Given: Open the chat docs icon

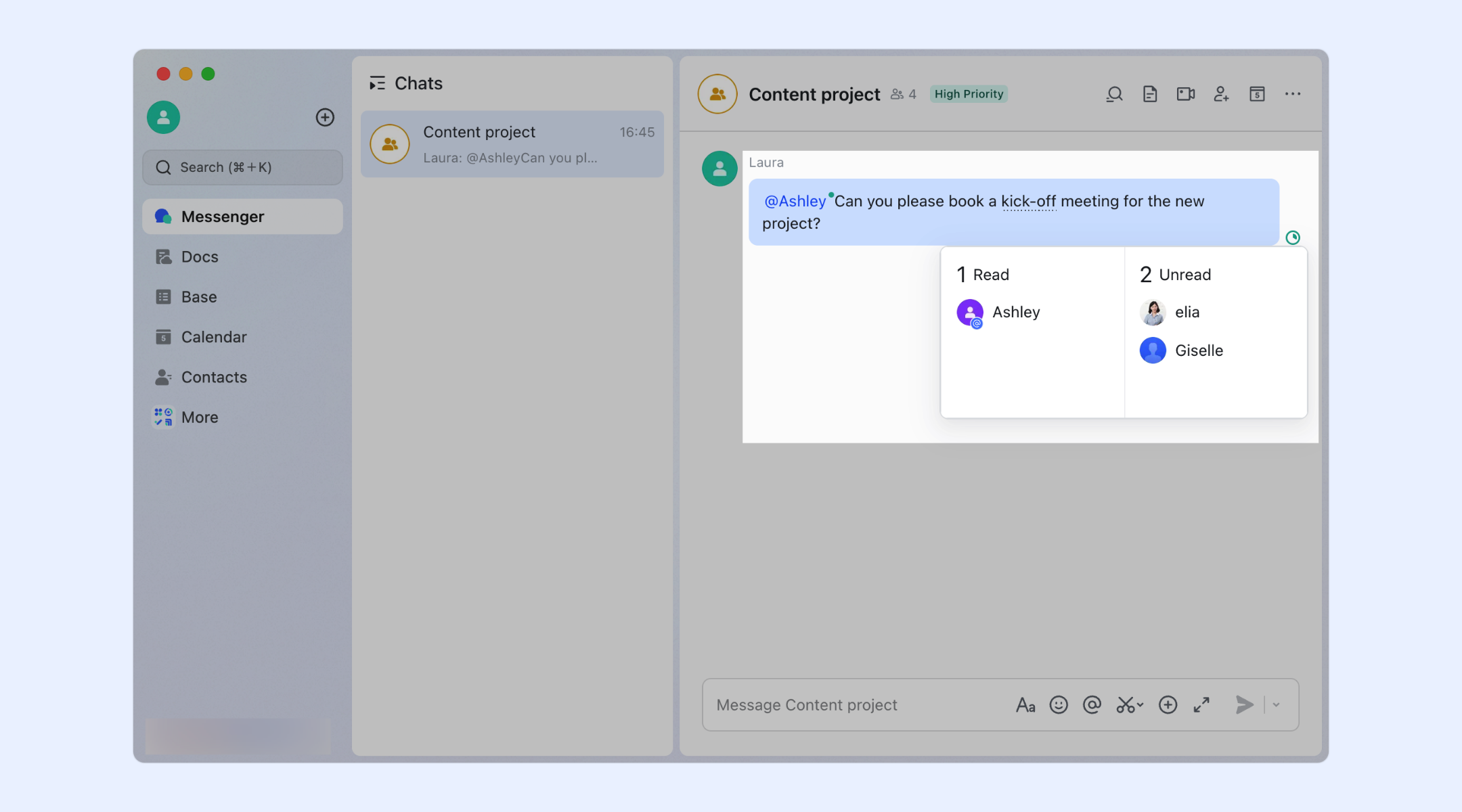Looking at the screenshot, I should coord(1150,94).
